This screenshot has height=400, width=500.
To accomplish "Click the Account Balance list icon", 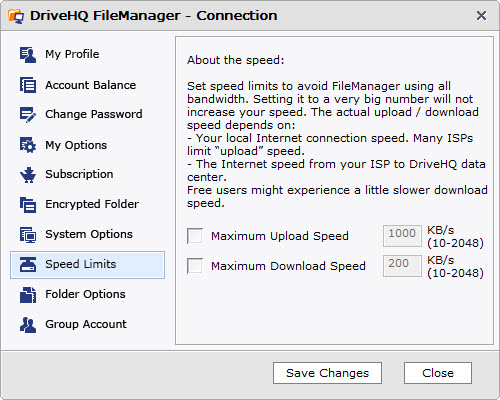I will (x=28, y=85).
